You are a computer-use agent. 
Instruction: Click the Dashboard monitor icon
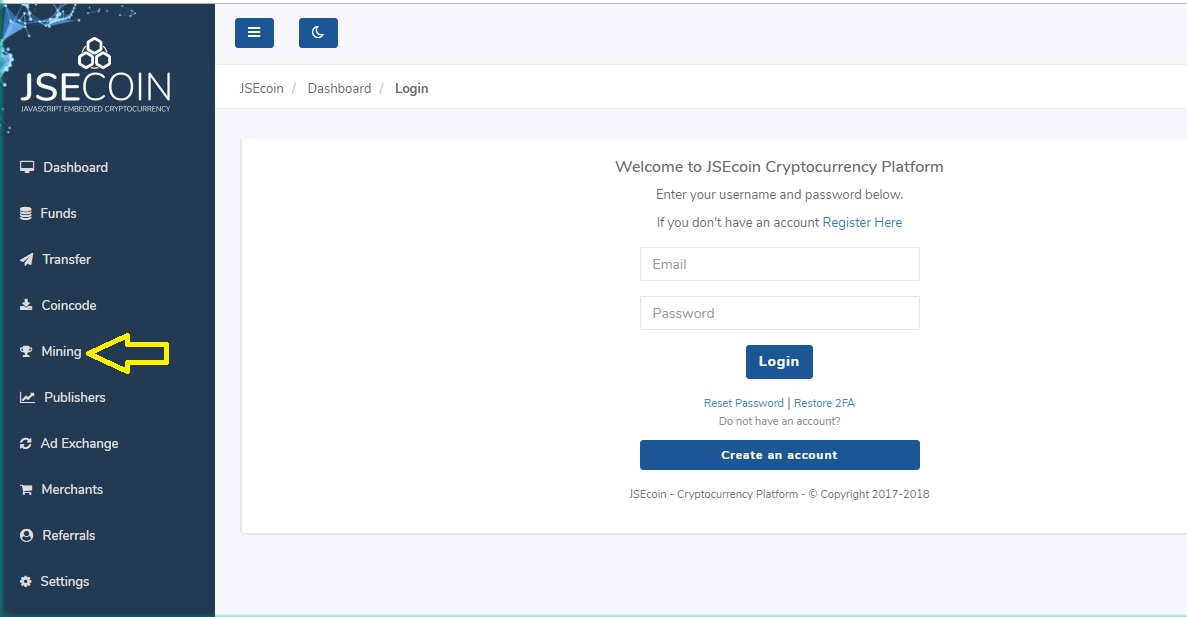click(x=26, y=167)
